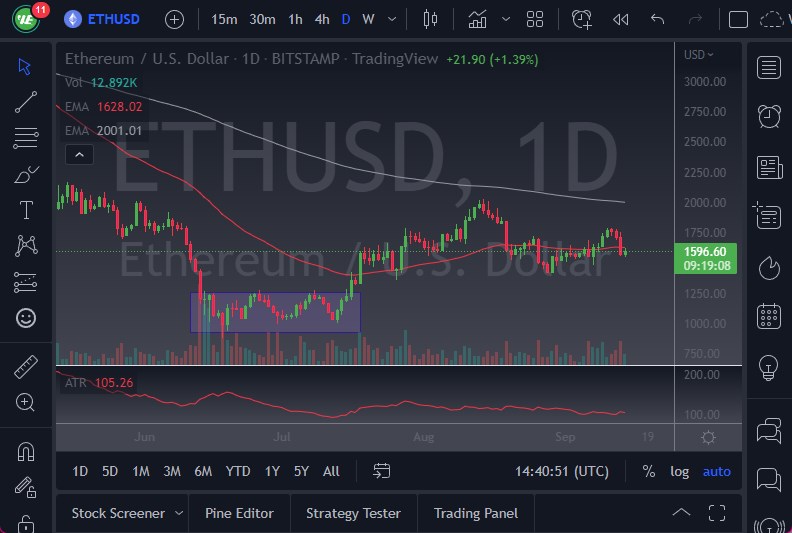
Task: Show All available chart history
Action: coord(331,471)
